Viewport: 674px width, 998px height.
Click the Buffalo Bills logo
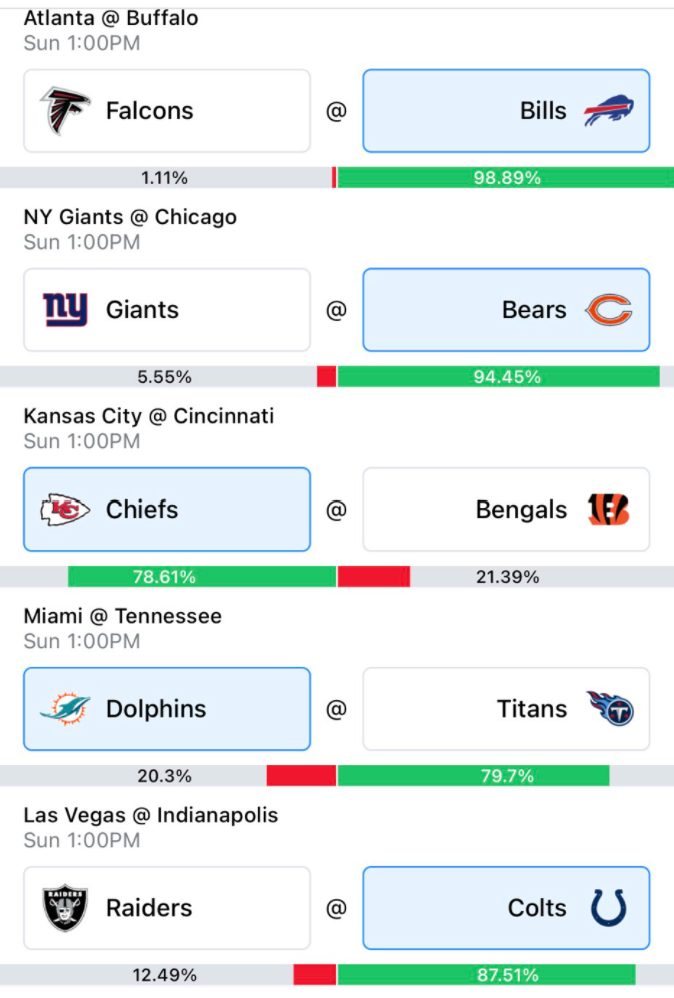608,111
